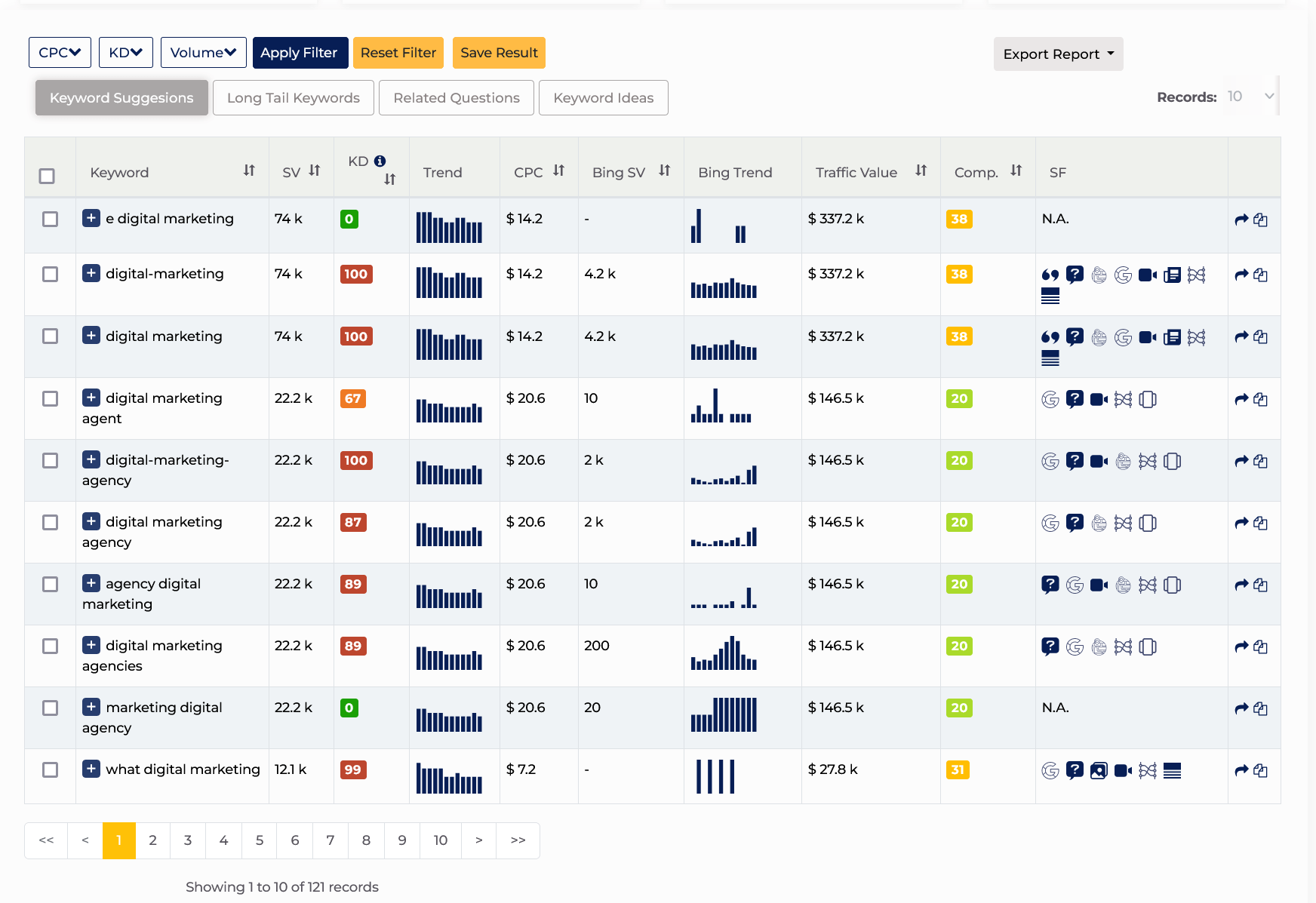
Task: Open the KD filter dropdown
Action: [125, 53]
